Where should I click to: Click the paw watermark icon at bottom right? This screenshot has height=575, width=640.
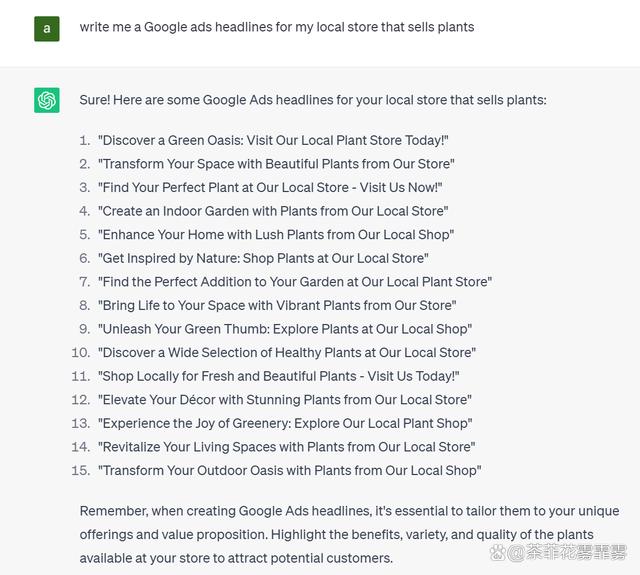(x=497, y=553)
